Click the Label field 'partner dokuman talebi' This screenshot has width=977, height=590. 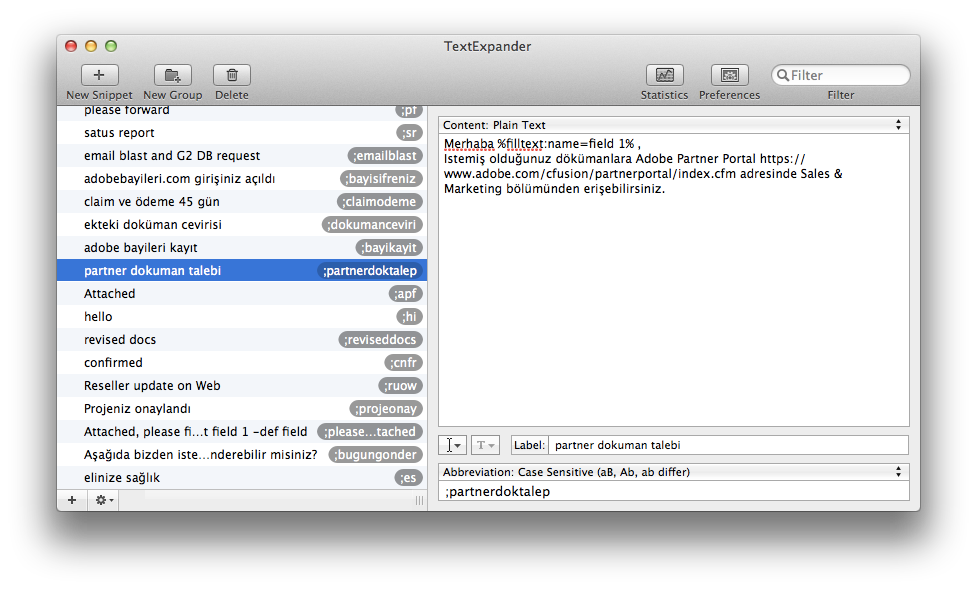tap(728, 445)
